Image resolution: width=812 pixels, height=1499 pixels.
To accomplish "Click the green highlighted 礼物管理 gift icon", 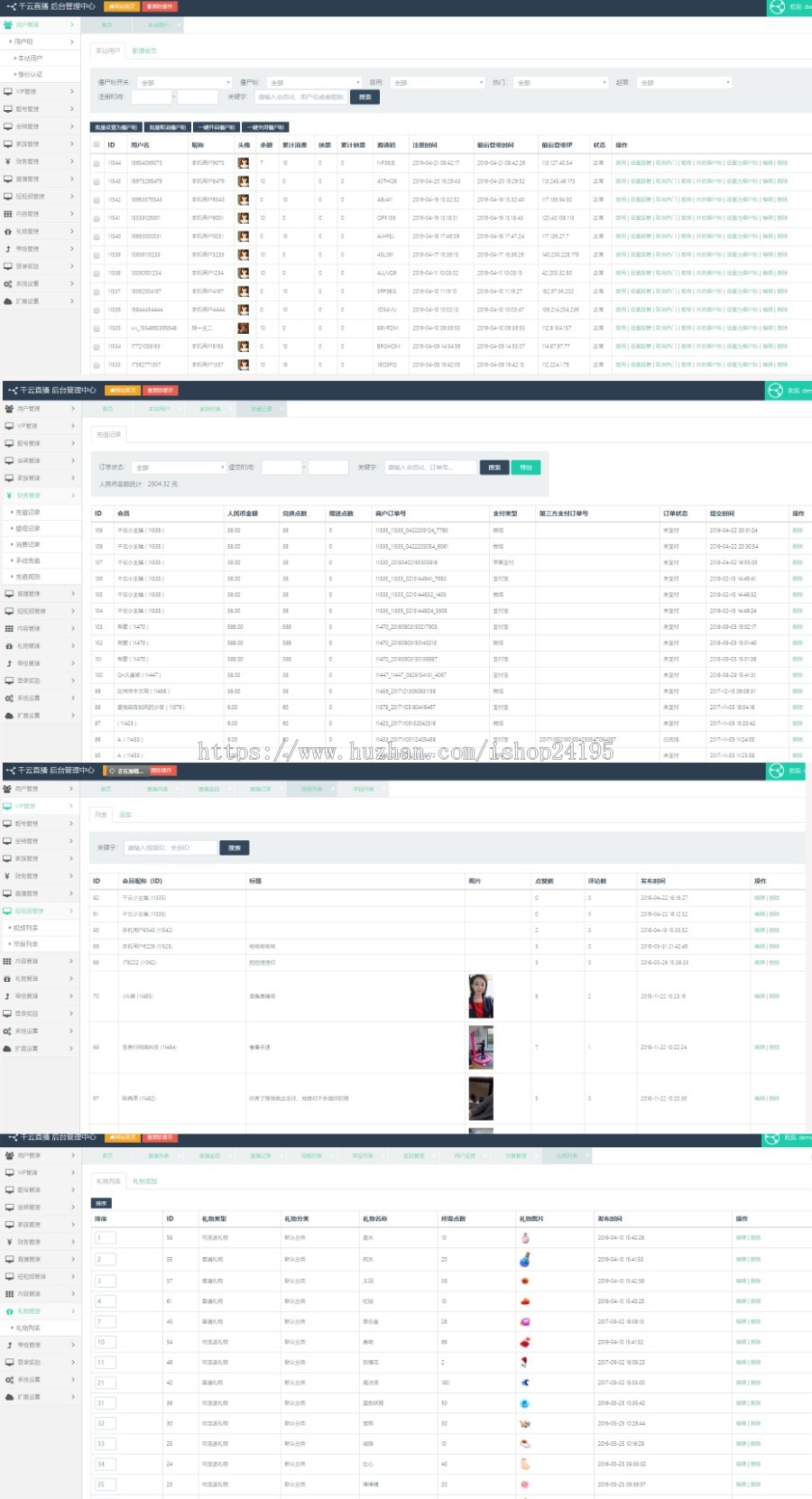I will (9, 1311).
